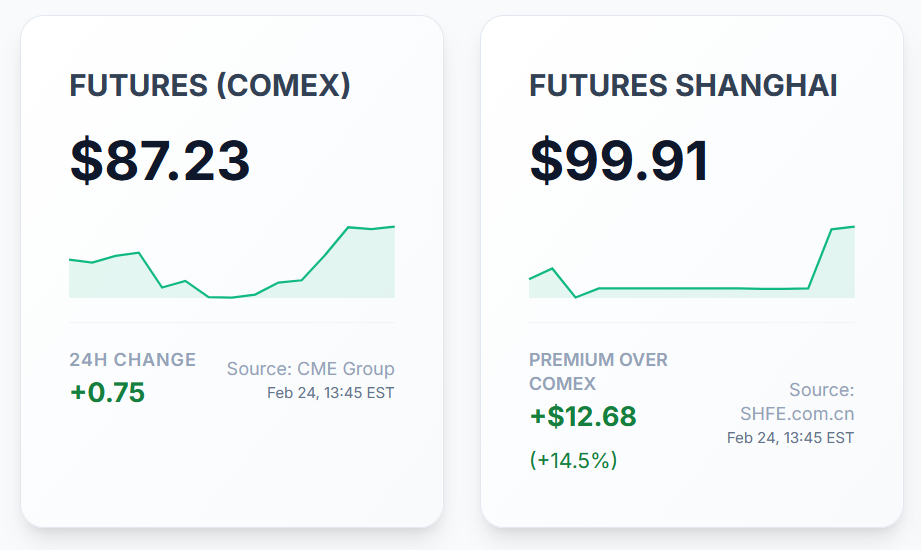Open the SHFE.com.cn source link
Viewport: 921px width, 550px height.
tap(797, 413)
